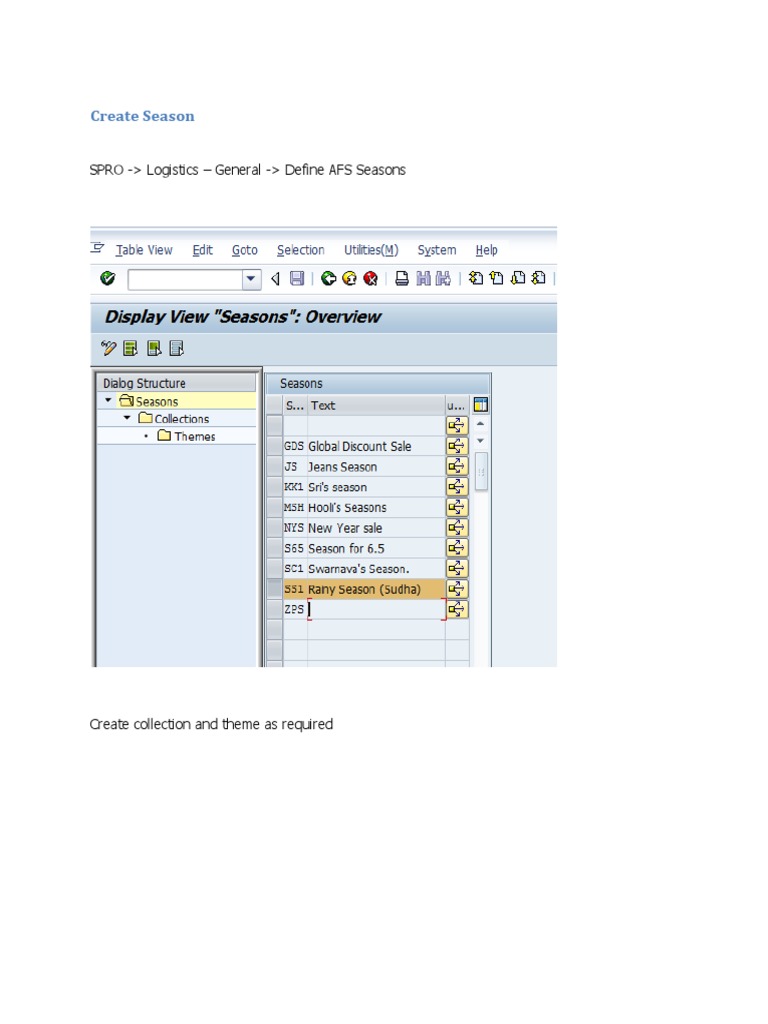Open the command field dropdown arrow
This screenshot has width=768, height=1024.
[x=251, y=280]
